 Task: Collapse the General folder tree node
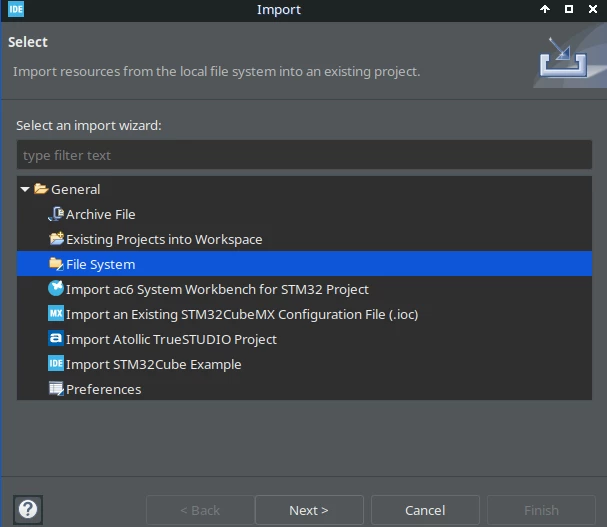pyautogui.click(x=25, y=189)
